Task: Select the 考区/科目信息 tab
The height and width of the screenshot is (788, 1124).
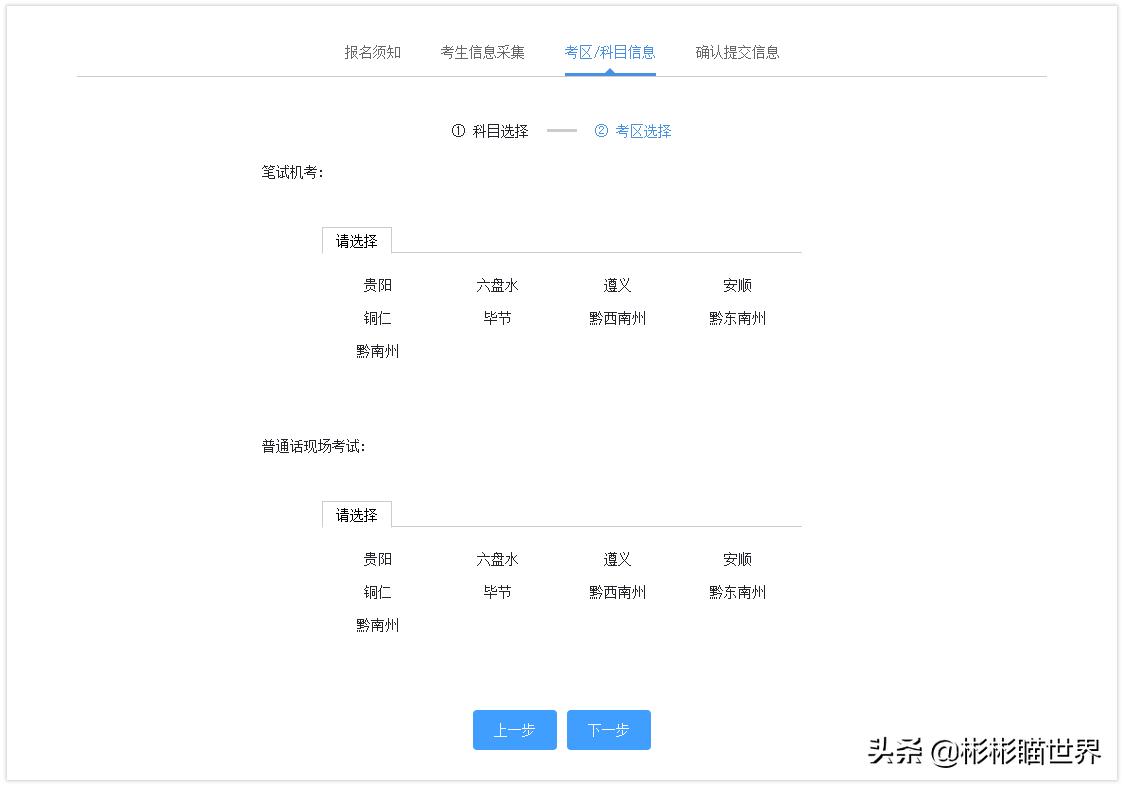Action: point(609,52)
